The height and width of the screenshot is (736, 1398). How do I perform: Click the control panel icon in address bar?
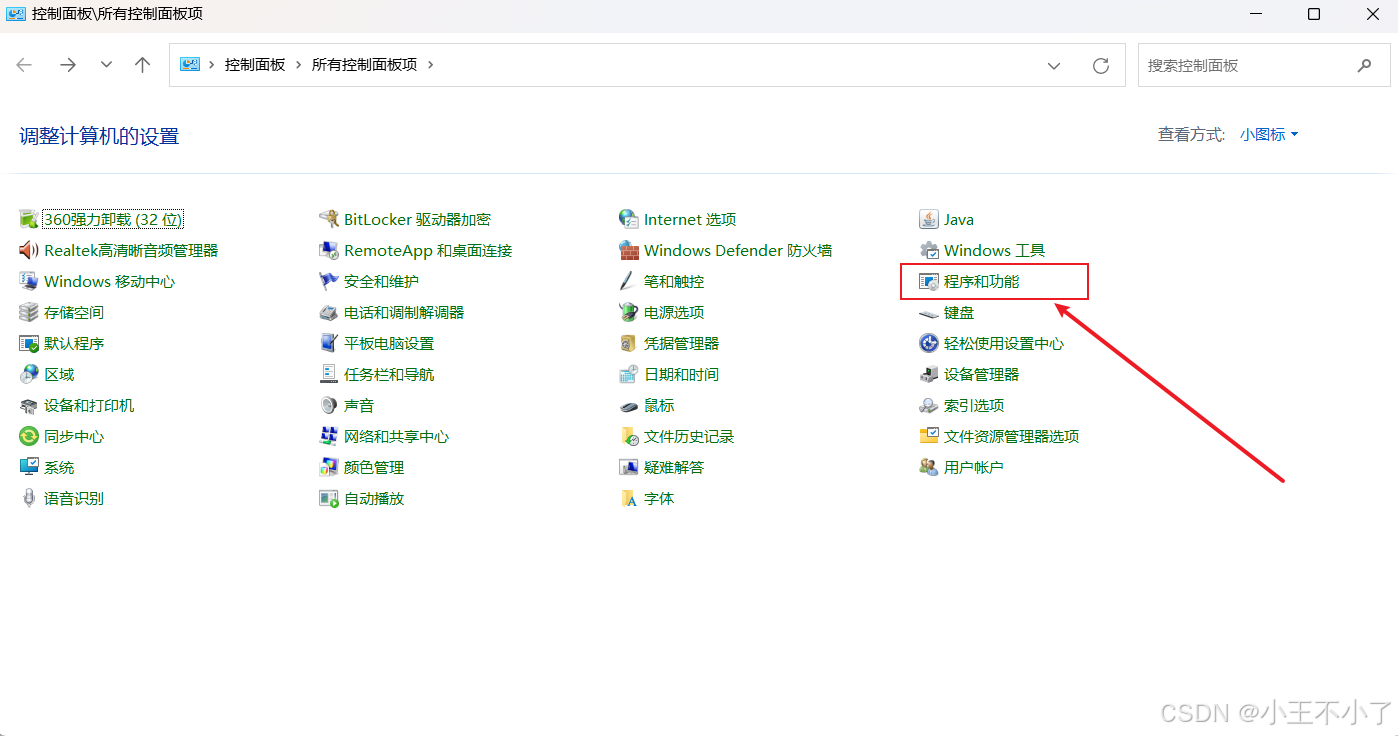point(190,64)
